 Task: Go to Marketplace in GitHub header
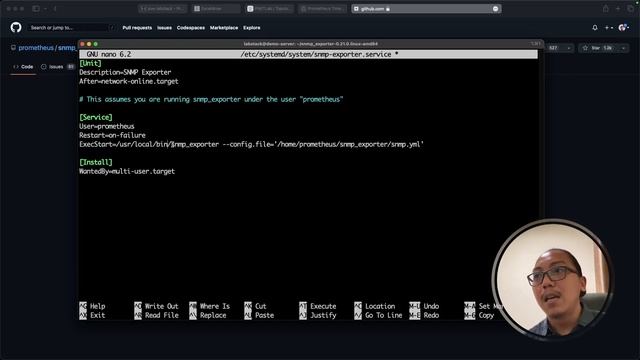pos(224,28)
